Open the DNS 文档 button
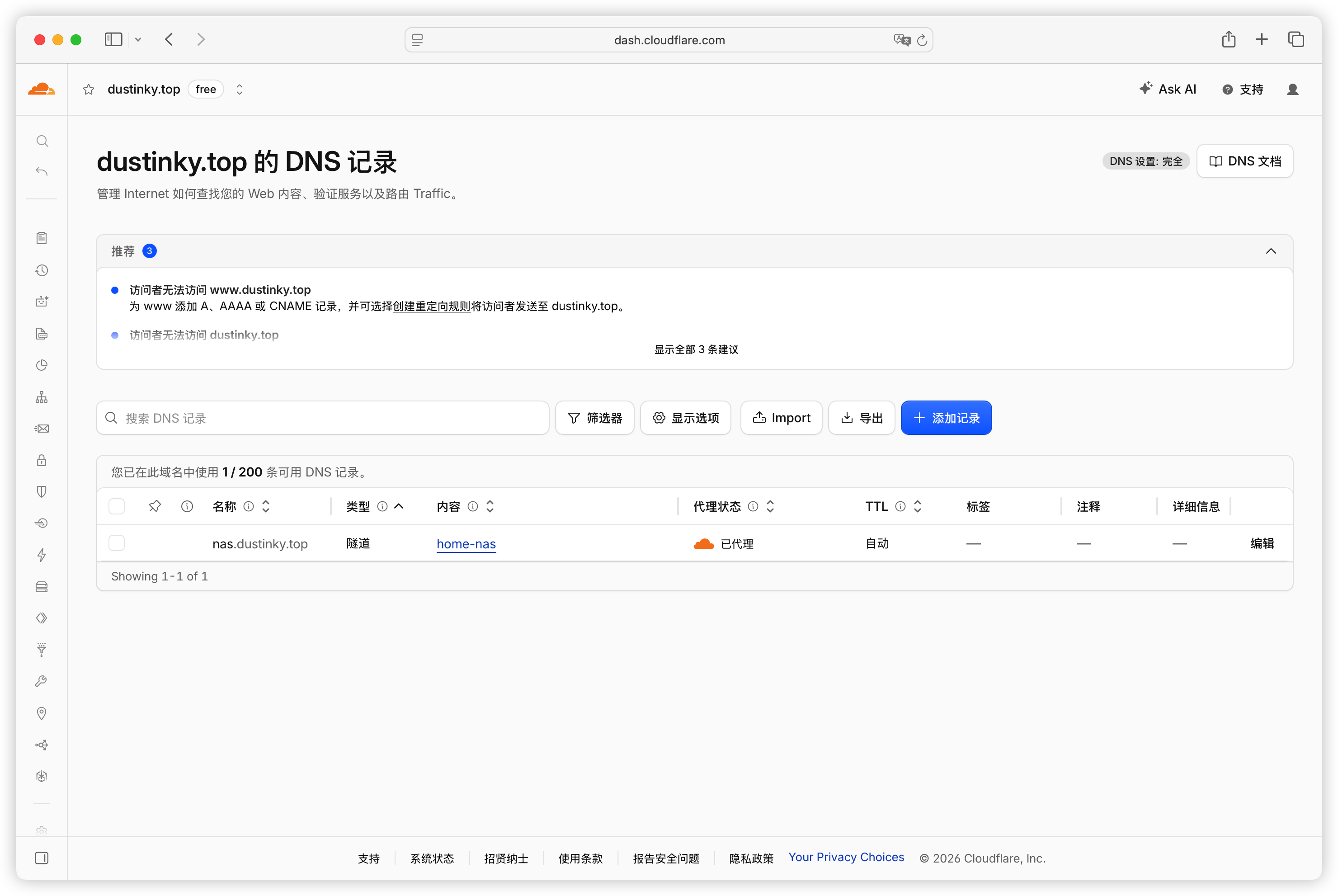Screen dimensions: 1338x896 [1244, 161]
